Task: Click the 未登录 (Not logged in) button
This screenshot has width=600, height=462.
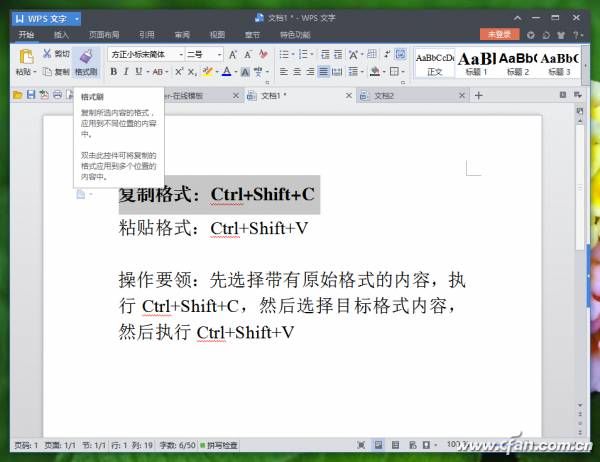Action: pyautogui.click(x=499, y=34)
